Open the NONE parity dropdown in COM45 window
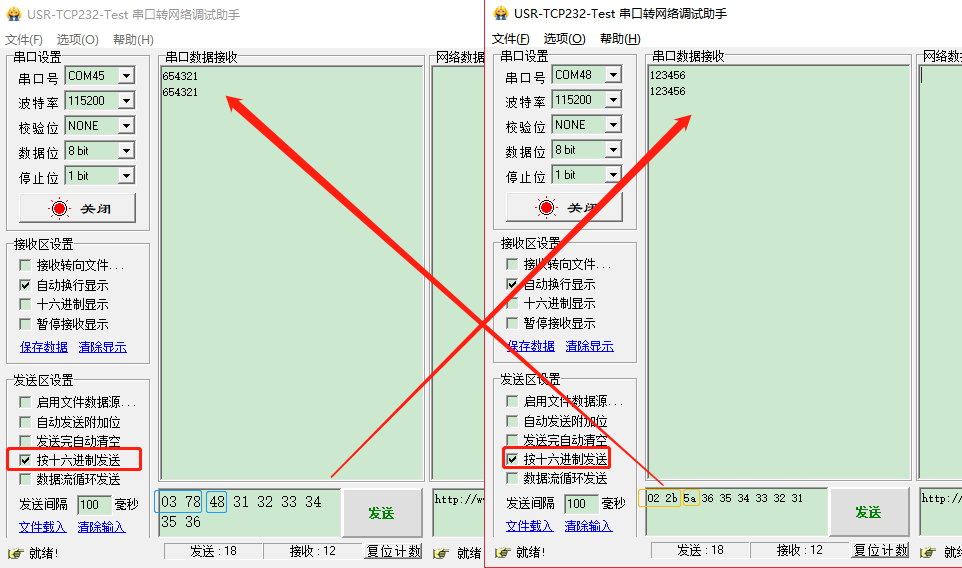Screen dimensions: 962x568 click(x=125, y=126)
